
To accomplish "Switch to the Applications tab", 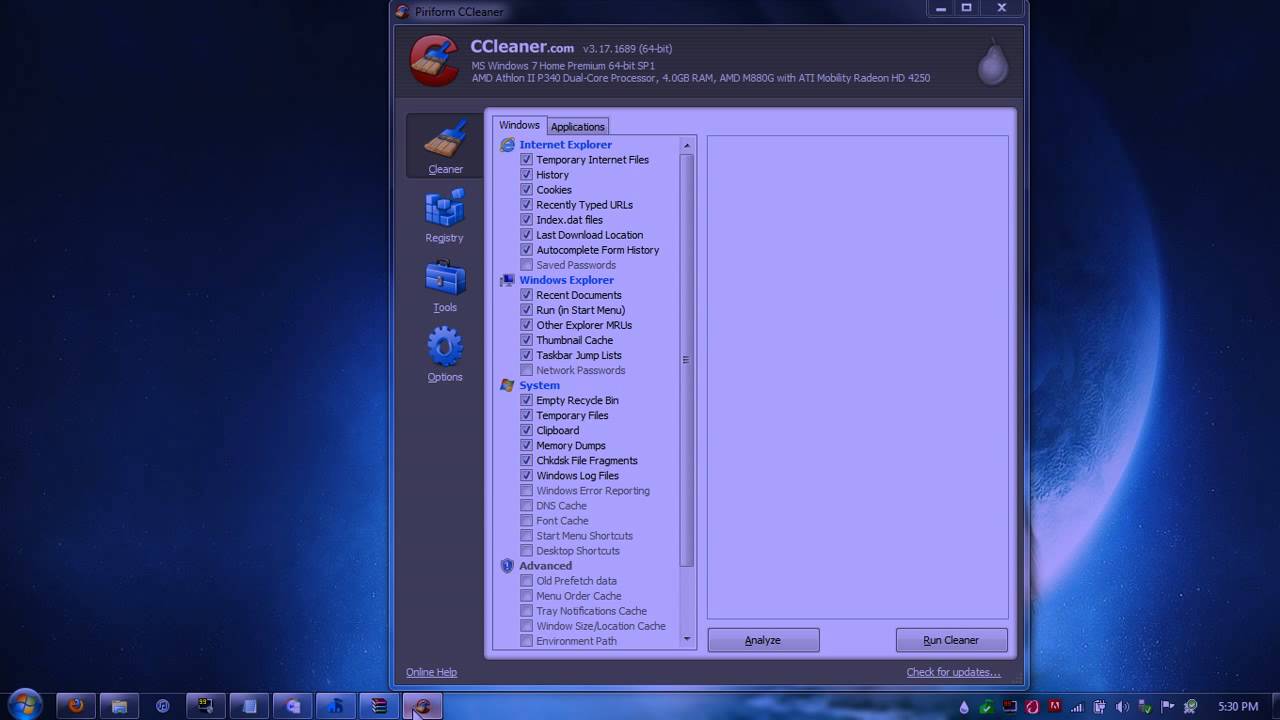I will point(577,127).
